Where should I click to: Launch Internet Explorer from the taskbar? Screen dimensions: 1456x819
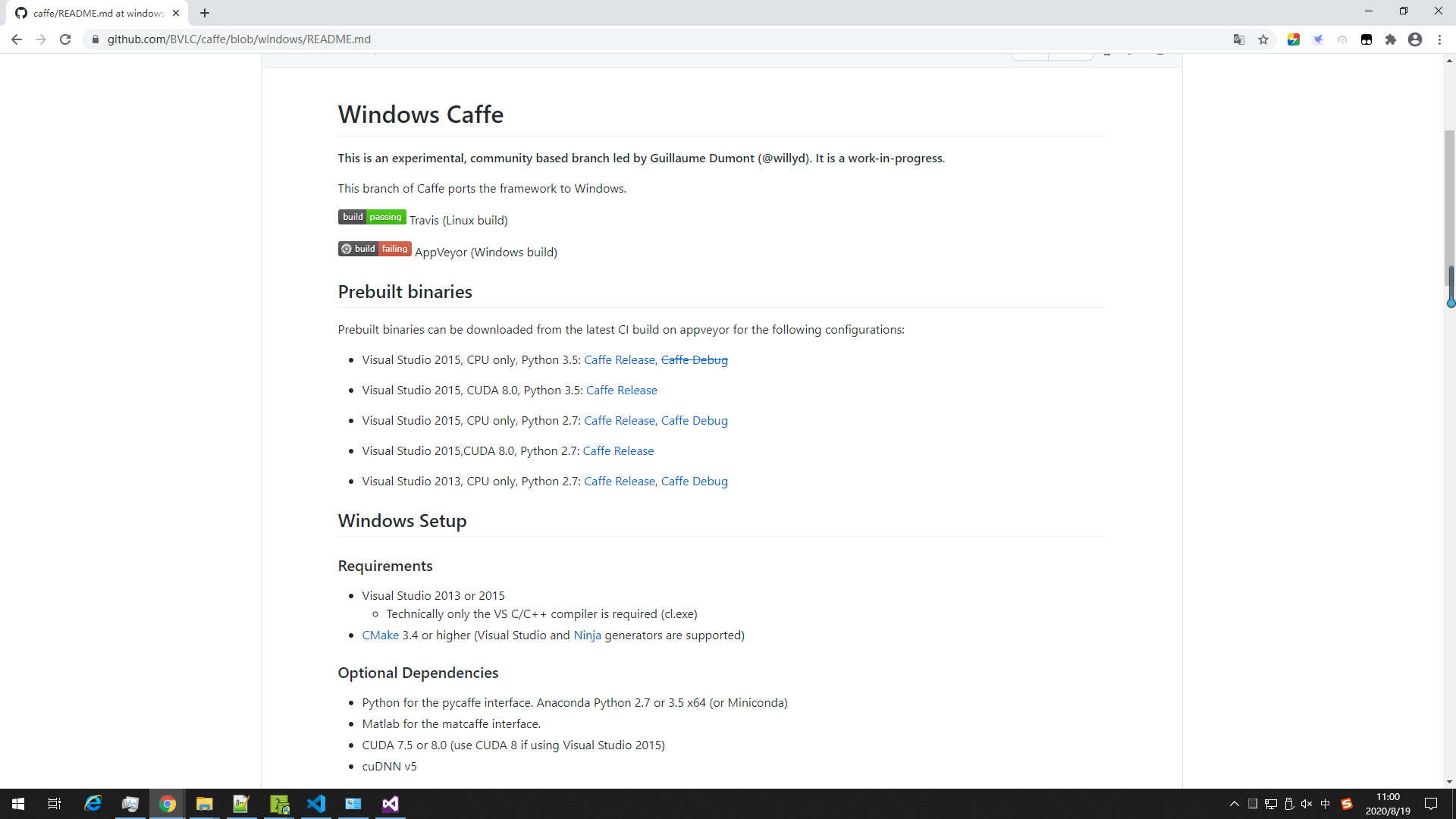click(93, 804)
